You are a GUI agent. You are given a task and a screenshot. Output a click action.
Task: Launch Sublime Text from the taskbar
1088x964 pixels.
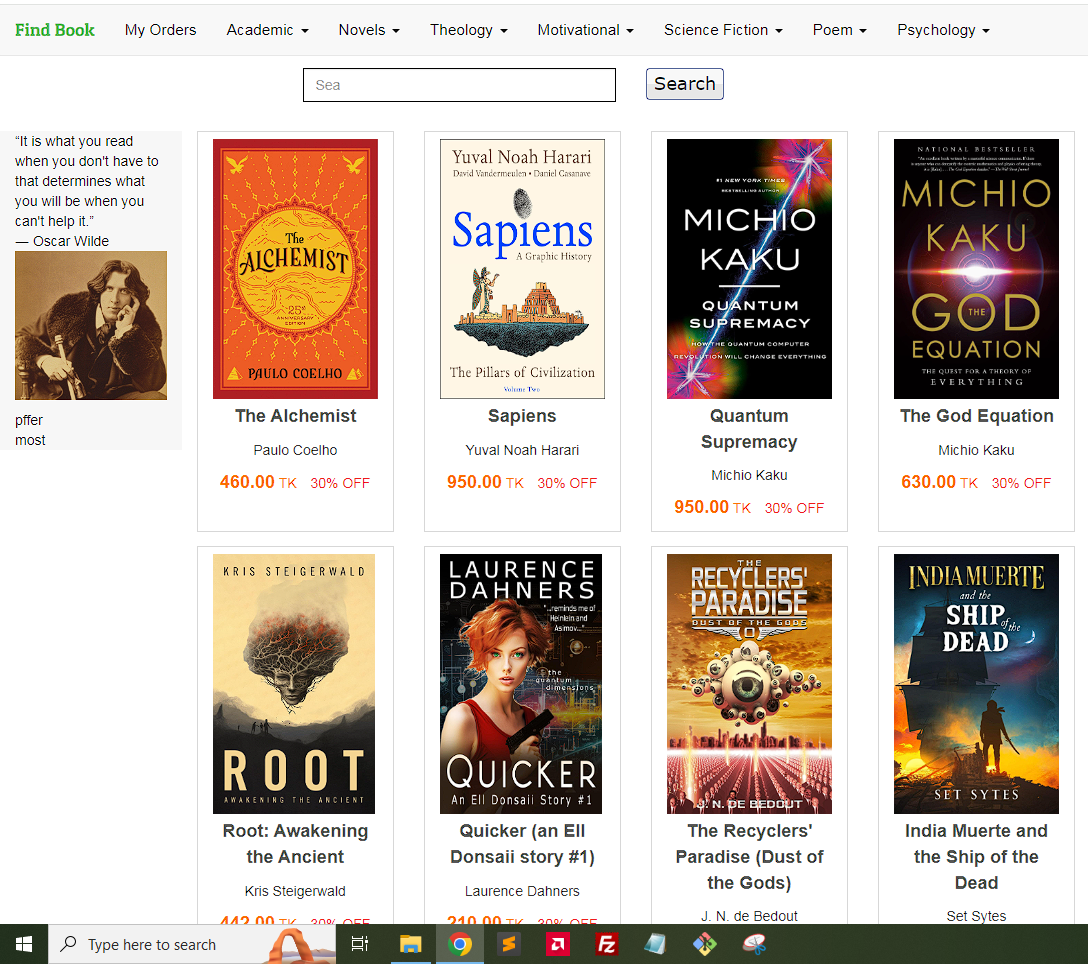(509, 943)
